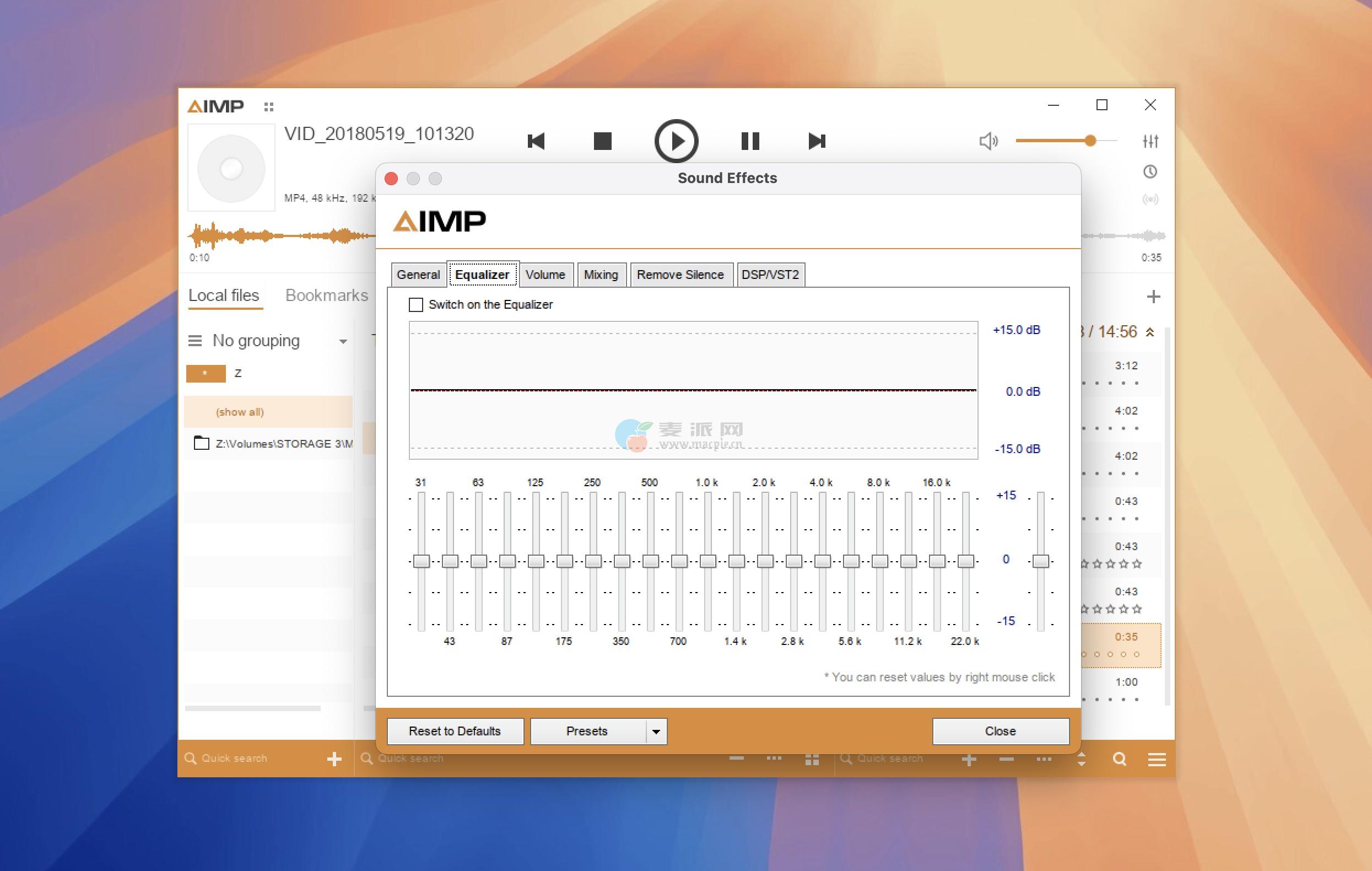The width and height of the screenshot is (1372, 871).
Task: Enable Switch on the Equalizer checkbox
Action: tap(416, 304)
